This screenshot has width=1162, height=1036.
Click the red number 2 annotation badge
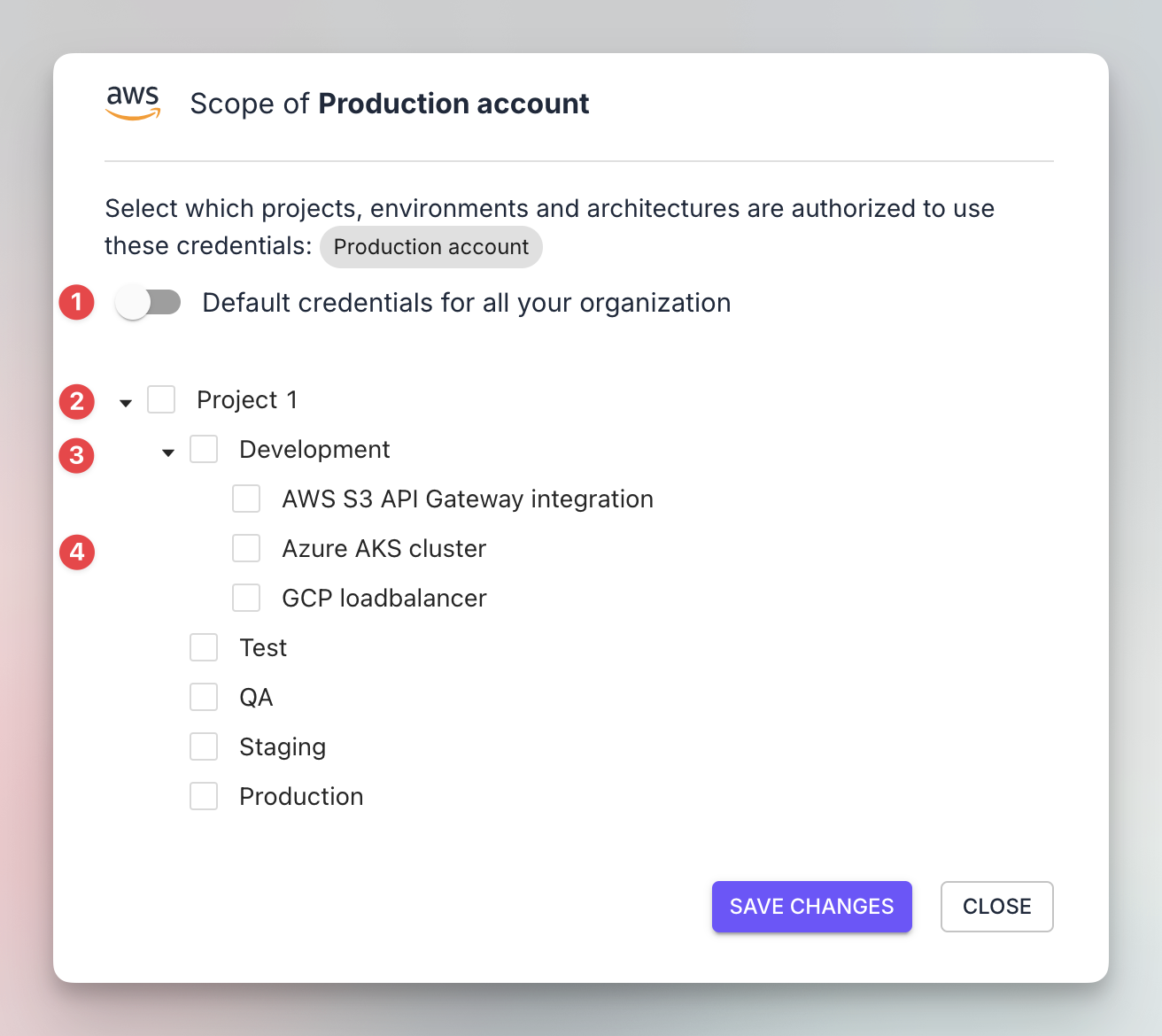coord(77,401)
